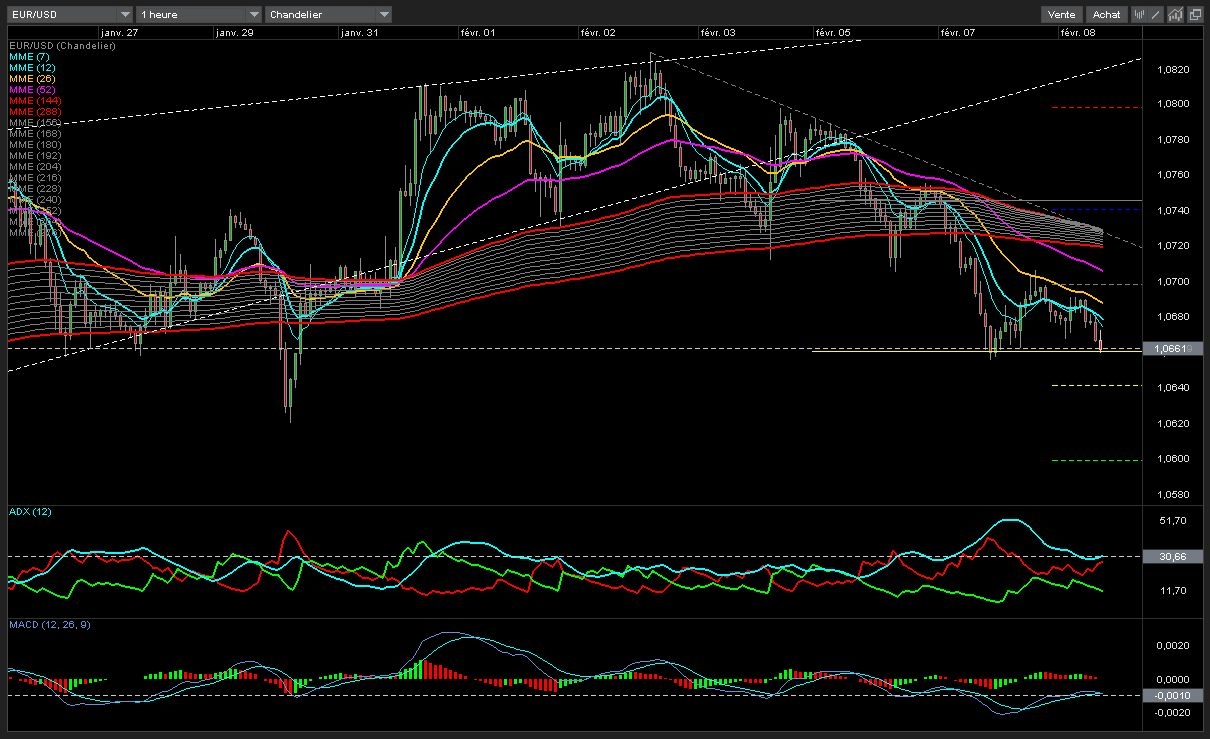Click the févr. 05 date label
Image resolution: width=1210 pixels, height=739 pixels.
pos(834,33)
